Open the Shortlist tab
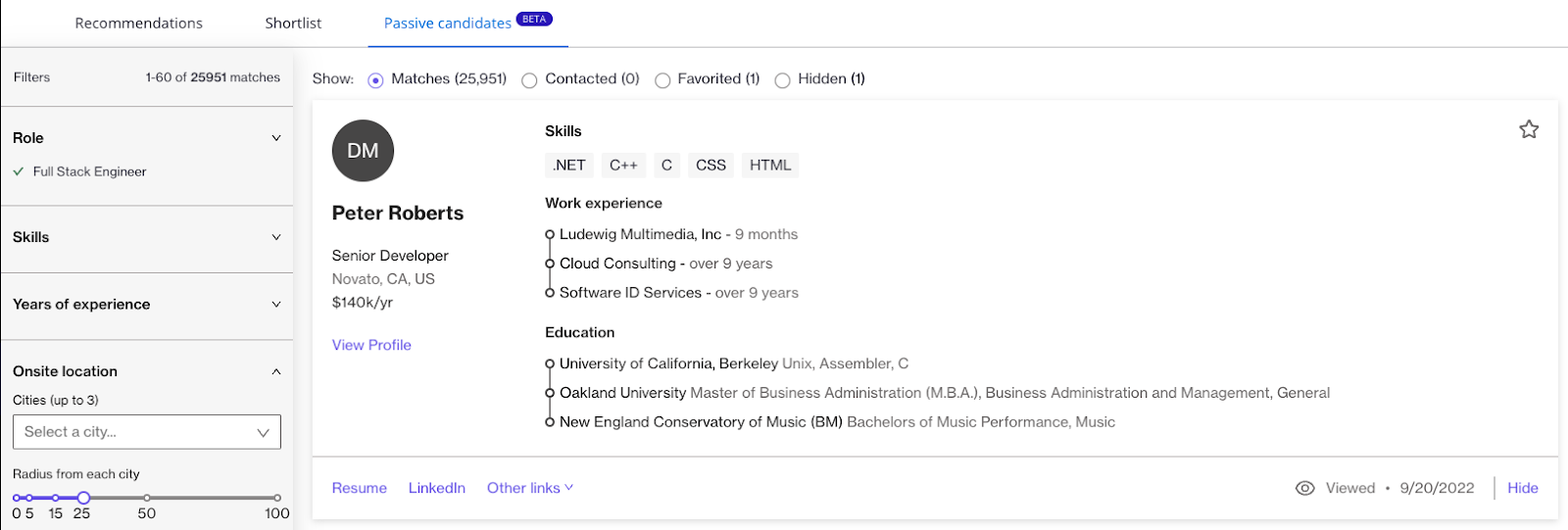Viewport: 1568px width, 530px height. 293,24
